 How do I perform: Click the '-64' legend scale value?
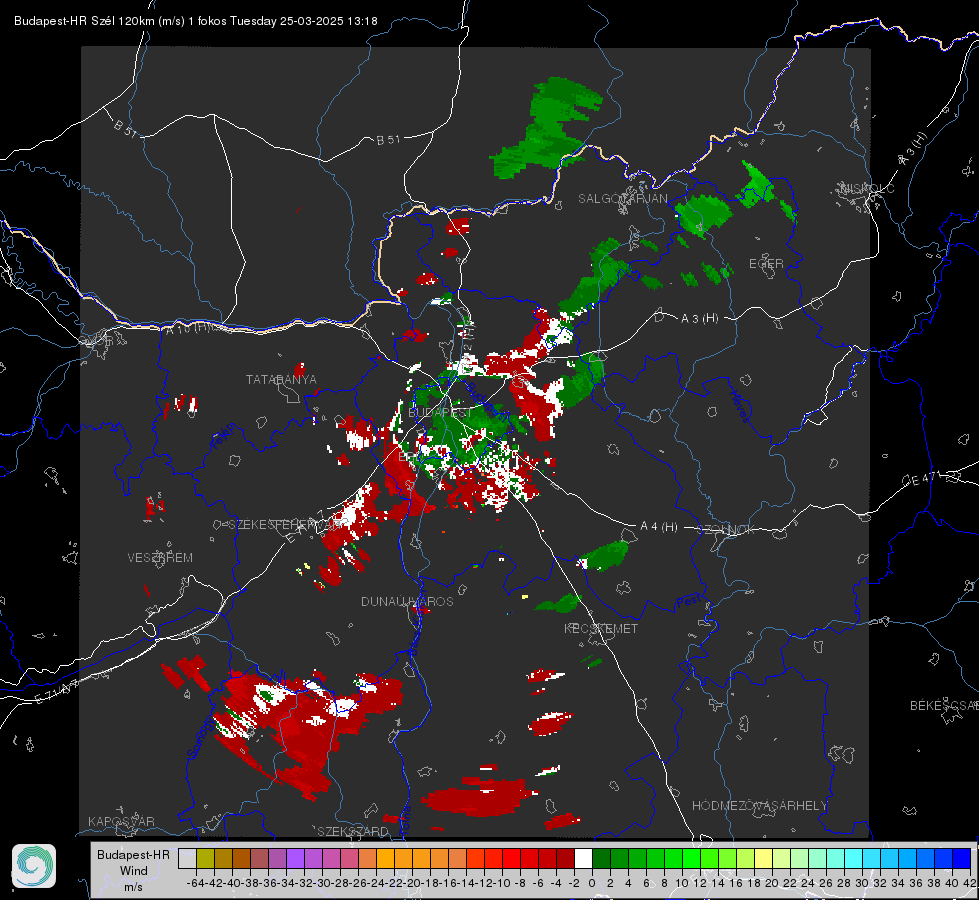(196, 883)
